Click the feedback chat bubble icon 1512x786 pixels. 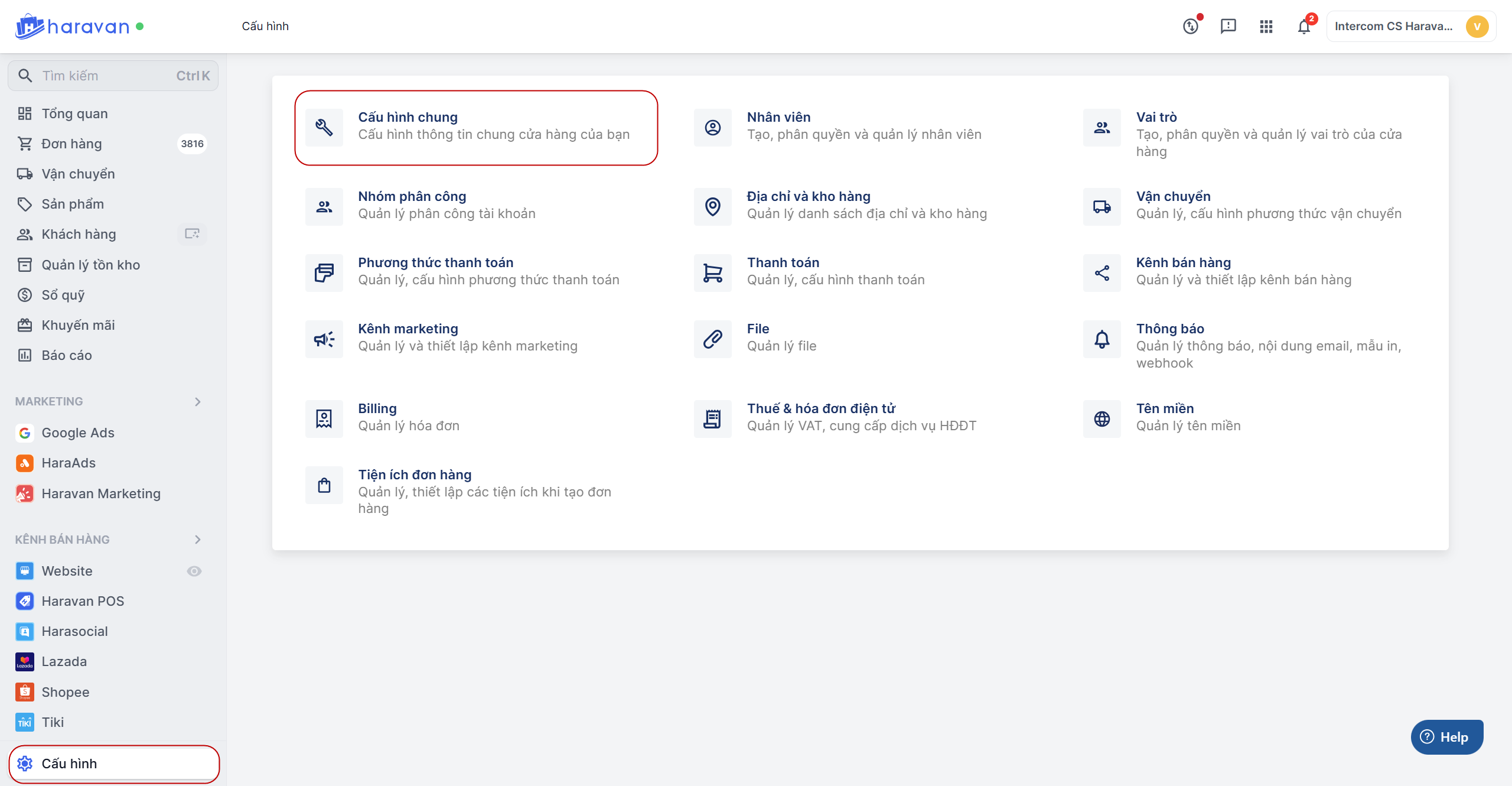click(1228, 27)
